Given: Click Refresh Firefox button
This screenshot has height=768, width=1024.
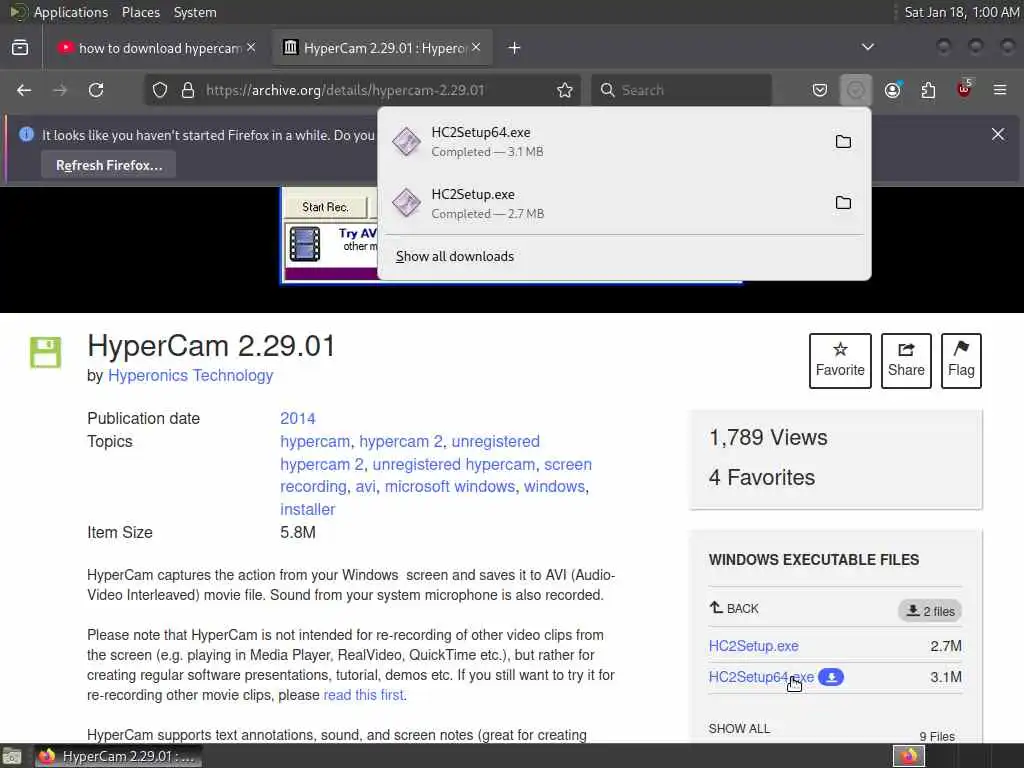Looking at the screenshot, I should [109, 165].
